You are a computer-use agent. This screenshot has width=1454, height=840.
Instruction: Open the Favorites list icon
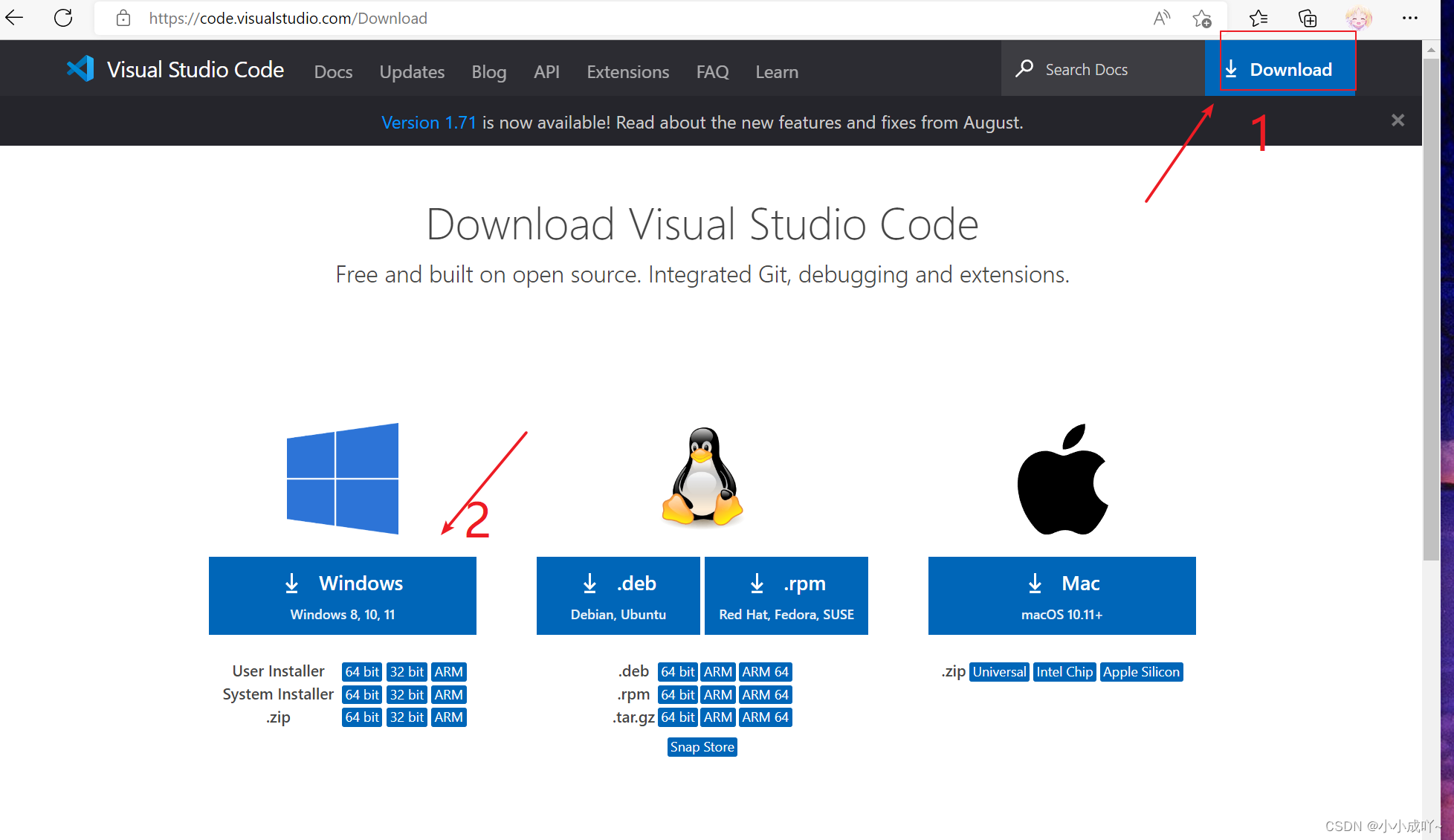click(1258, 18)
